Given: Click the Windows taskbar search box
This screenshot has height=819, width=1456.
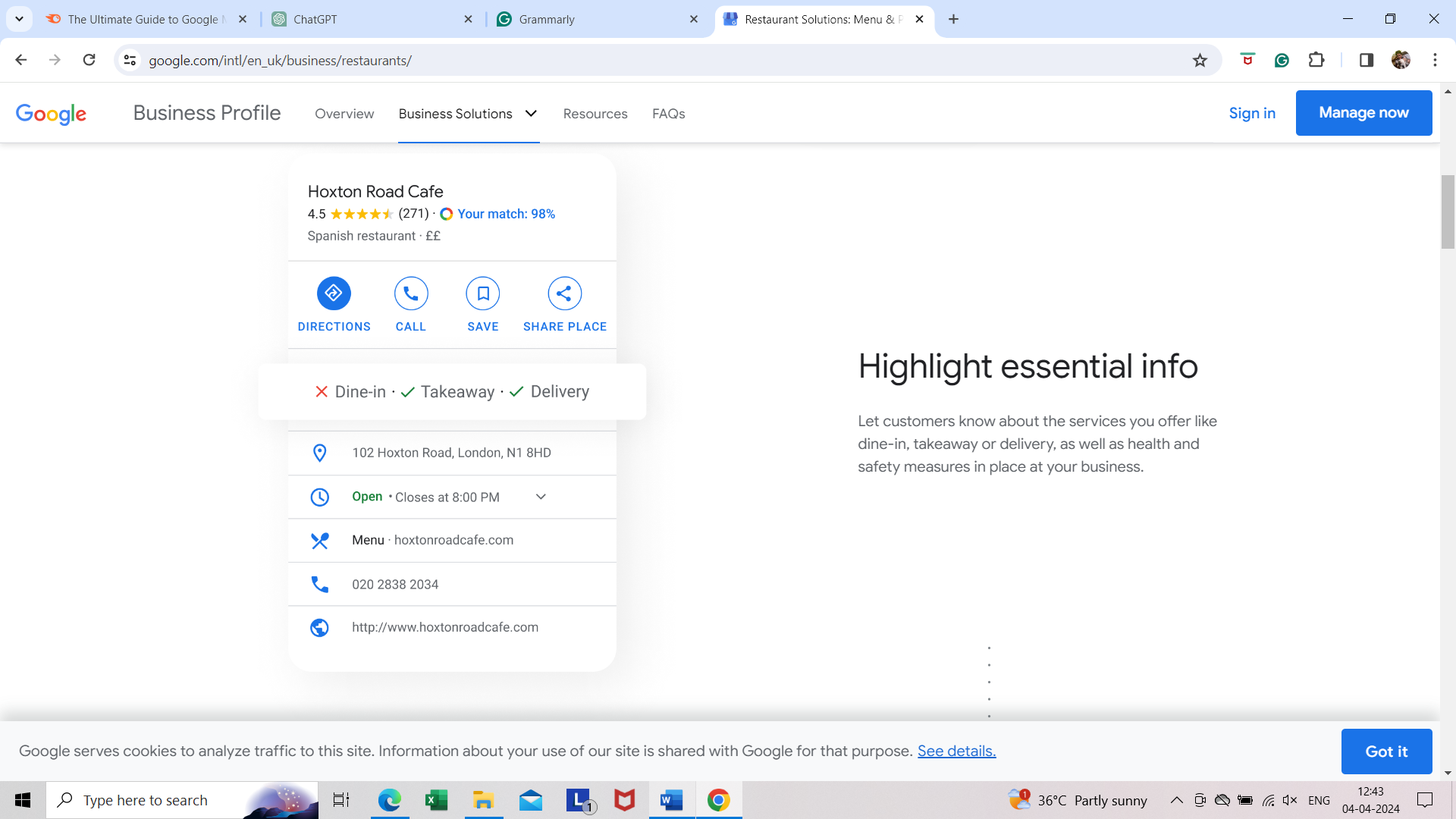Looking at the screenshot, I should pos(182,800).
